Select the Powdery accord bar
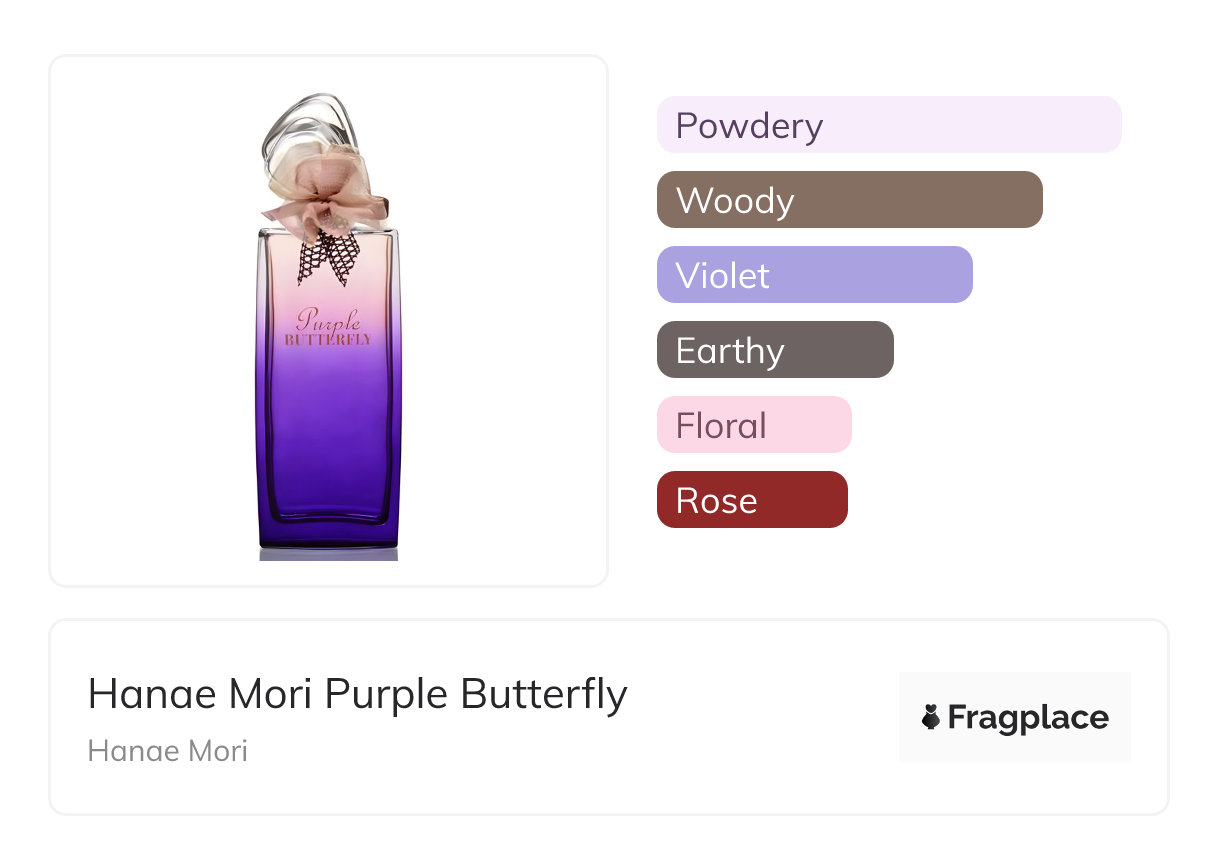1218x864 pixels. tap(888, 125)
